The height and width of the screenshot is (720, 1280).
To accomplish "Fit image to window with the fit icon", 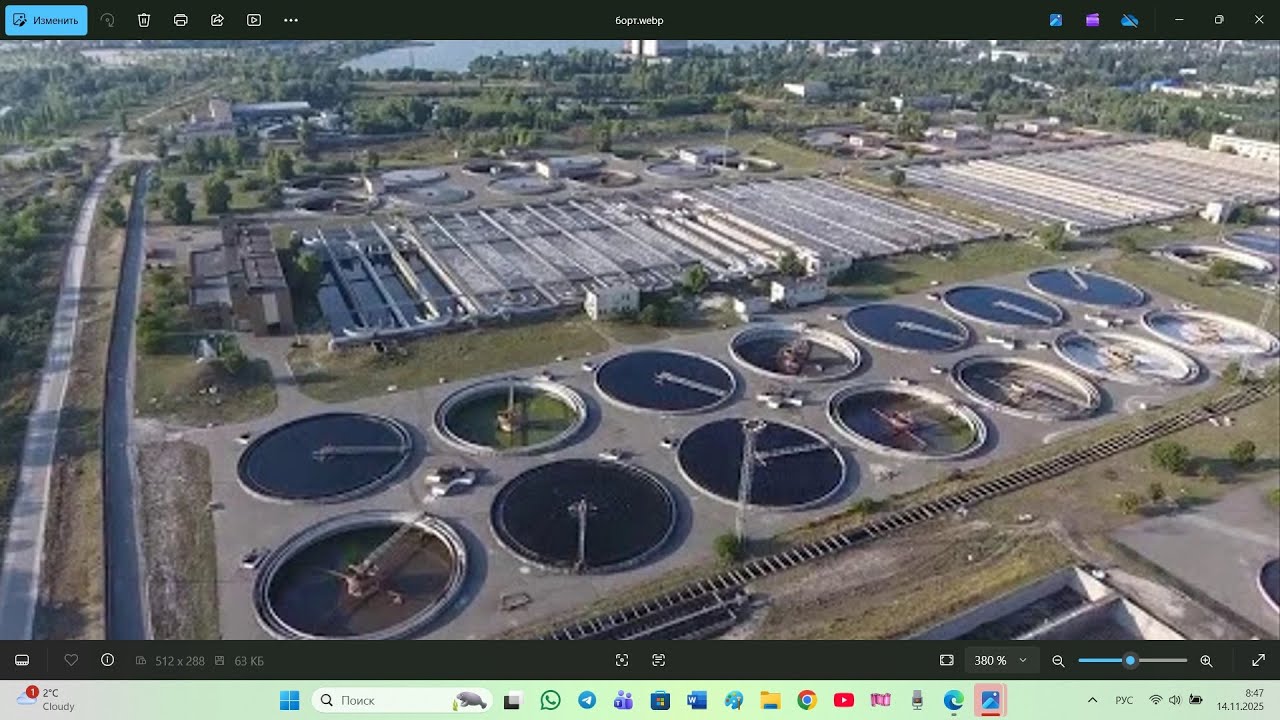I will tap(947, 660).
